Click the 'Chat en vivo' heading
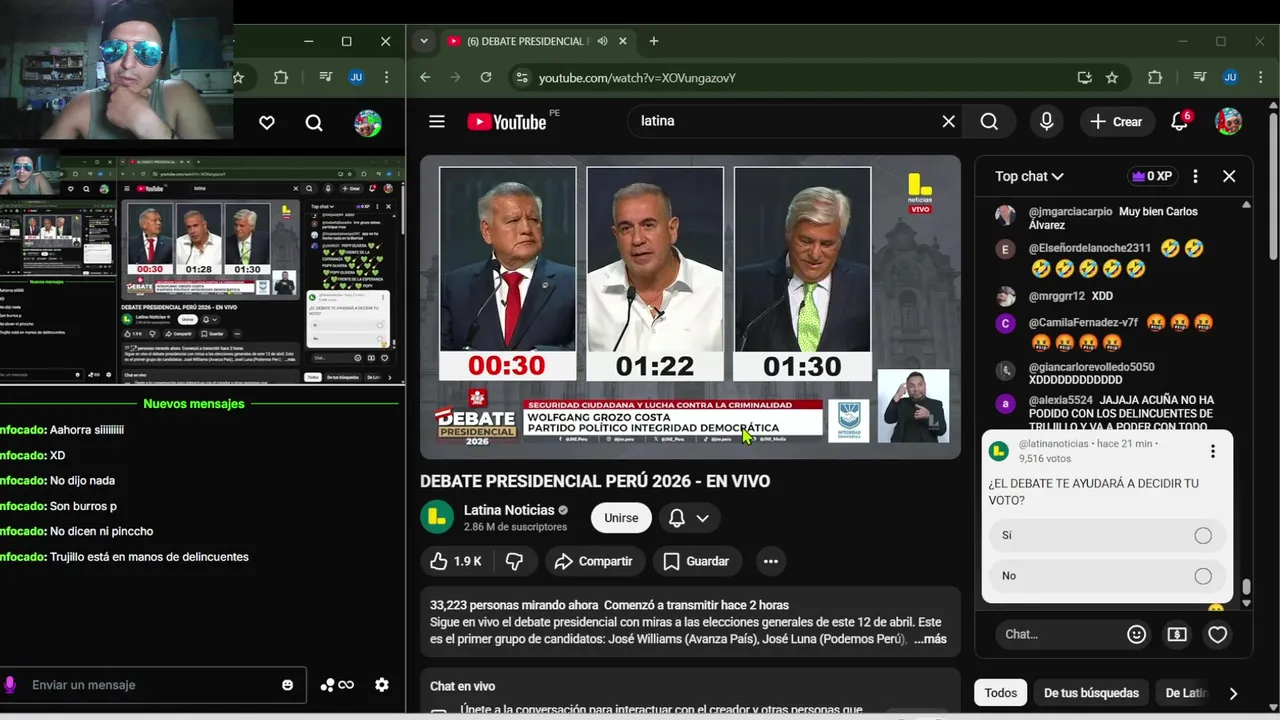Viewport: 1280px width, 720px height. point(462,686)
